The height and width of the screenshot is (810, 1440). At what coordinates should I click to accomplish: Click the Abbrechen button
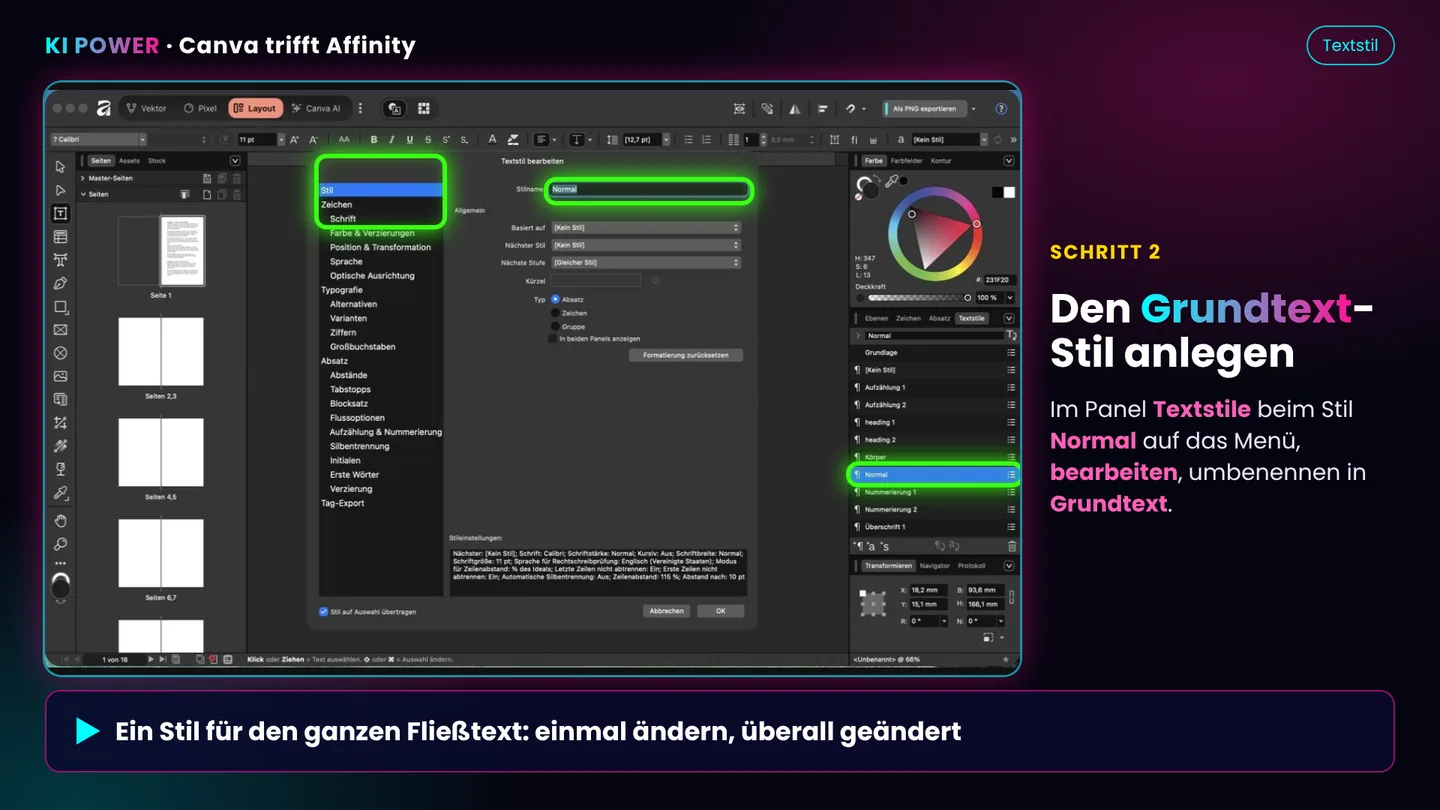pos(667,611)
